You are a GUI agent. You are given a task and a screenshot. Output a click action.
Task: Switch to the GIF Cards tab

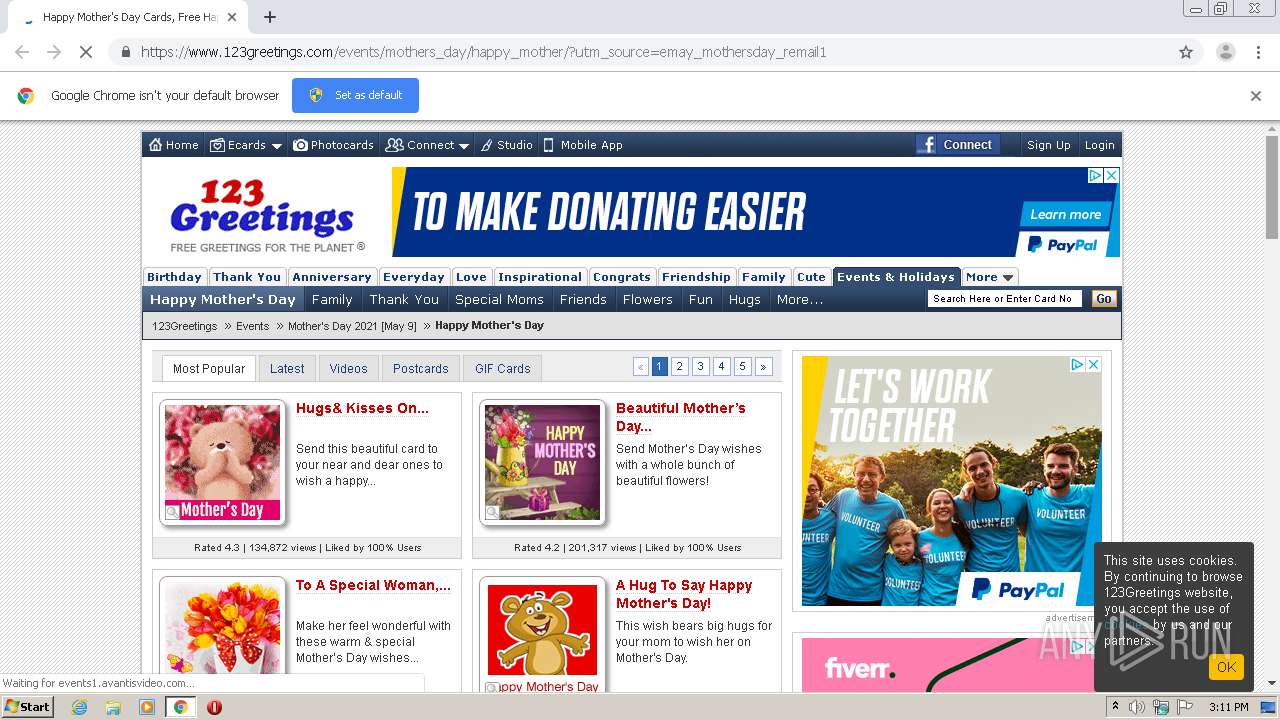tap(503, 368)
